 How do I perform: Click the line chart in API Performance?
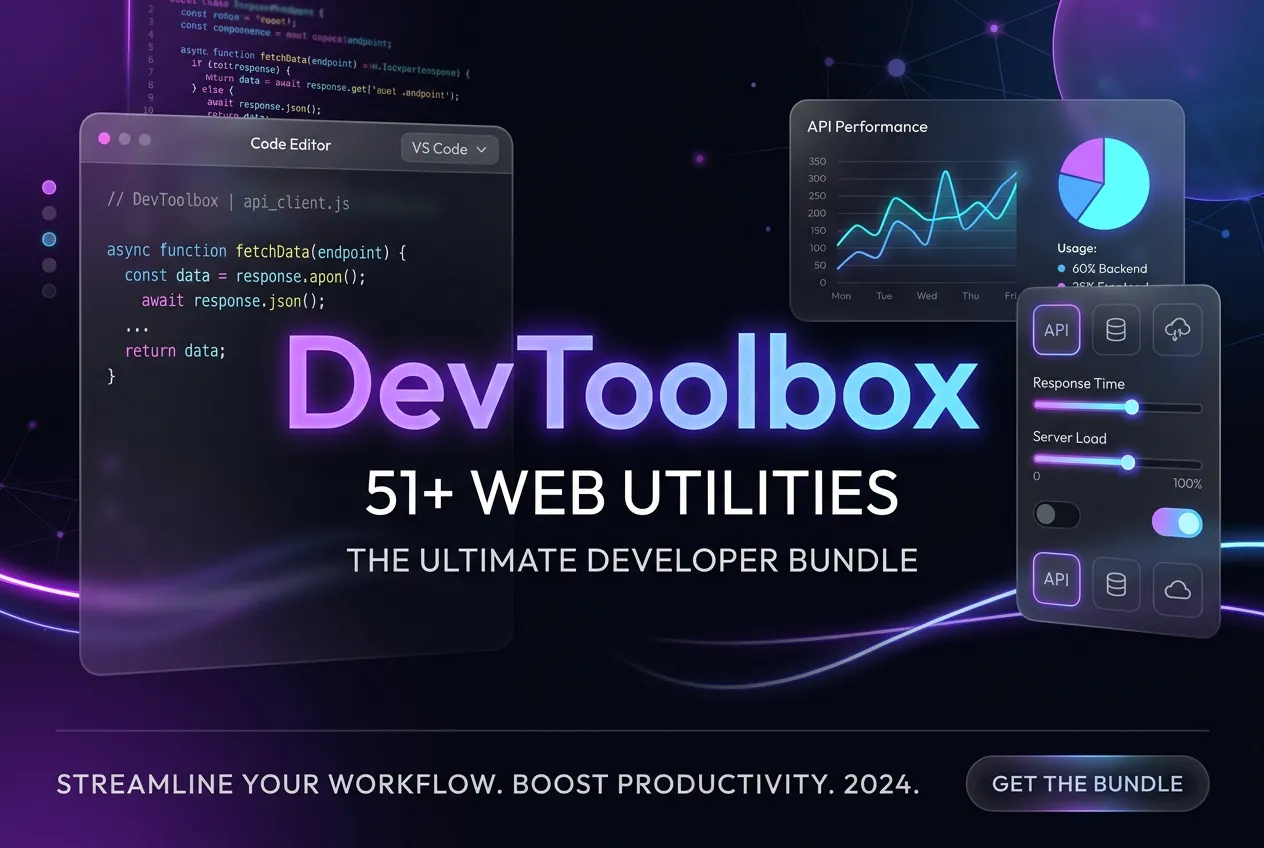pos(927,222)
